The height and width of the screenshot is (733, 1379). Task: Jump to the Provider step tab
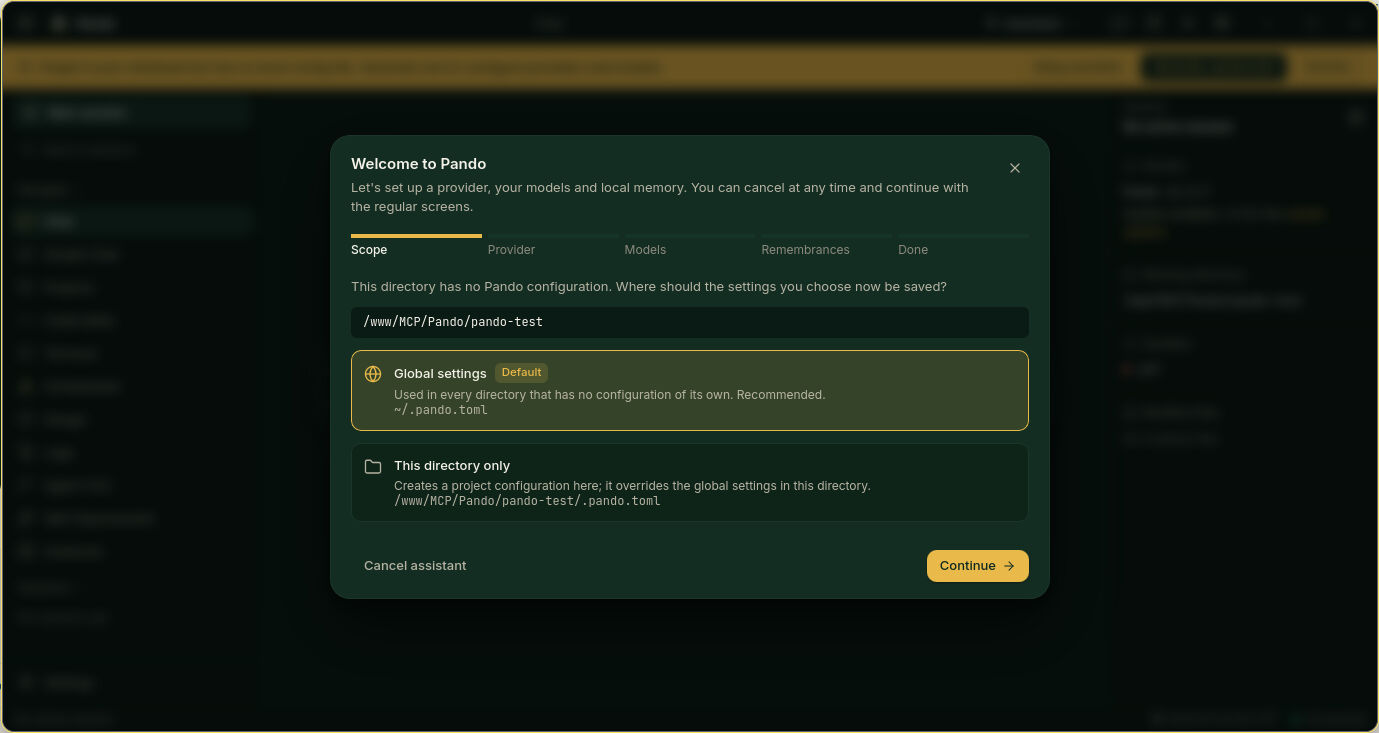553,246
